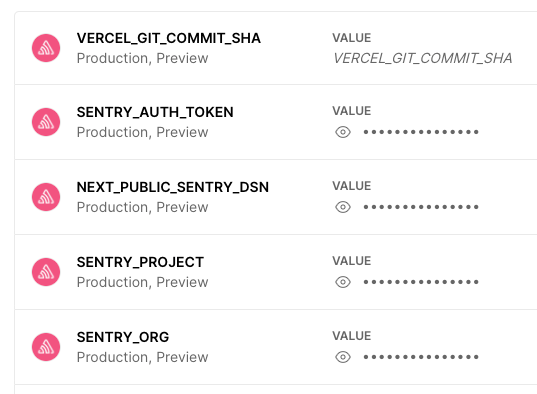Click the masked dots of NEXT_PUBLIC_SENTRY_DSN
The image size is (537, 394).
(x=421, y=207)
